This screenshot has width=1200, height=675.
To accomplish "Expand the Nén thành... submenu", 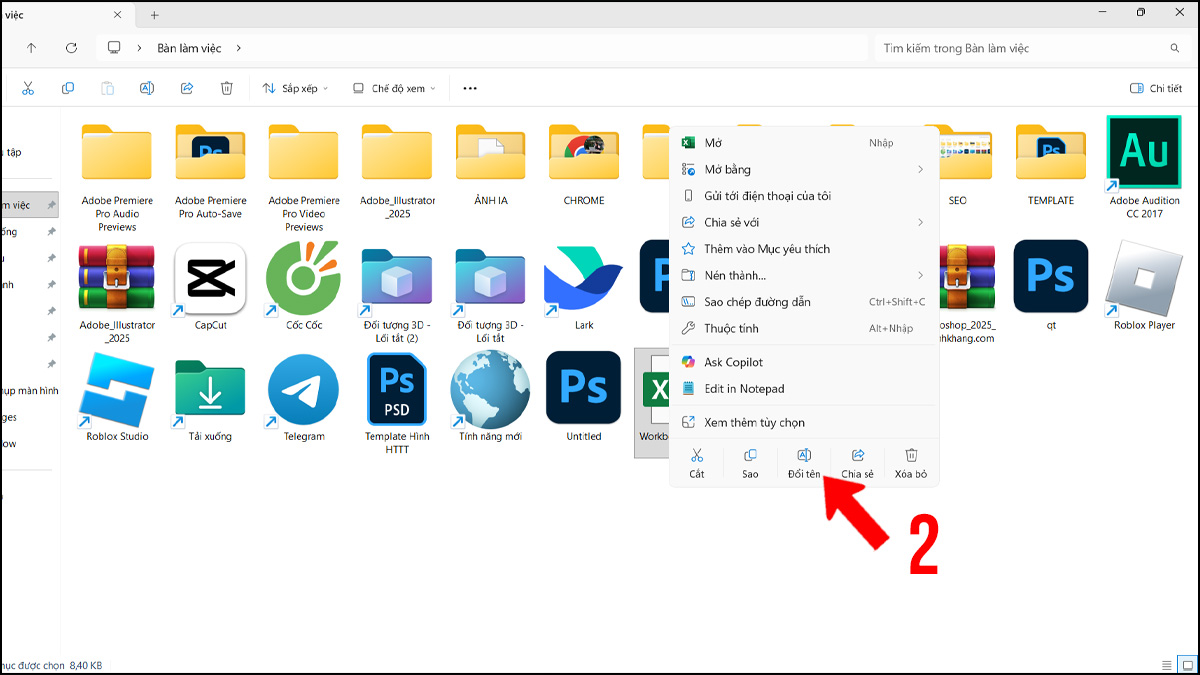I will click(x=920, y=275).
